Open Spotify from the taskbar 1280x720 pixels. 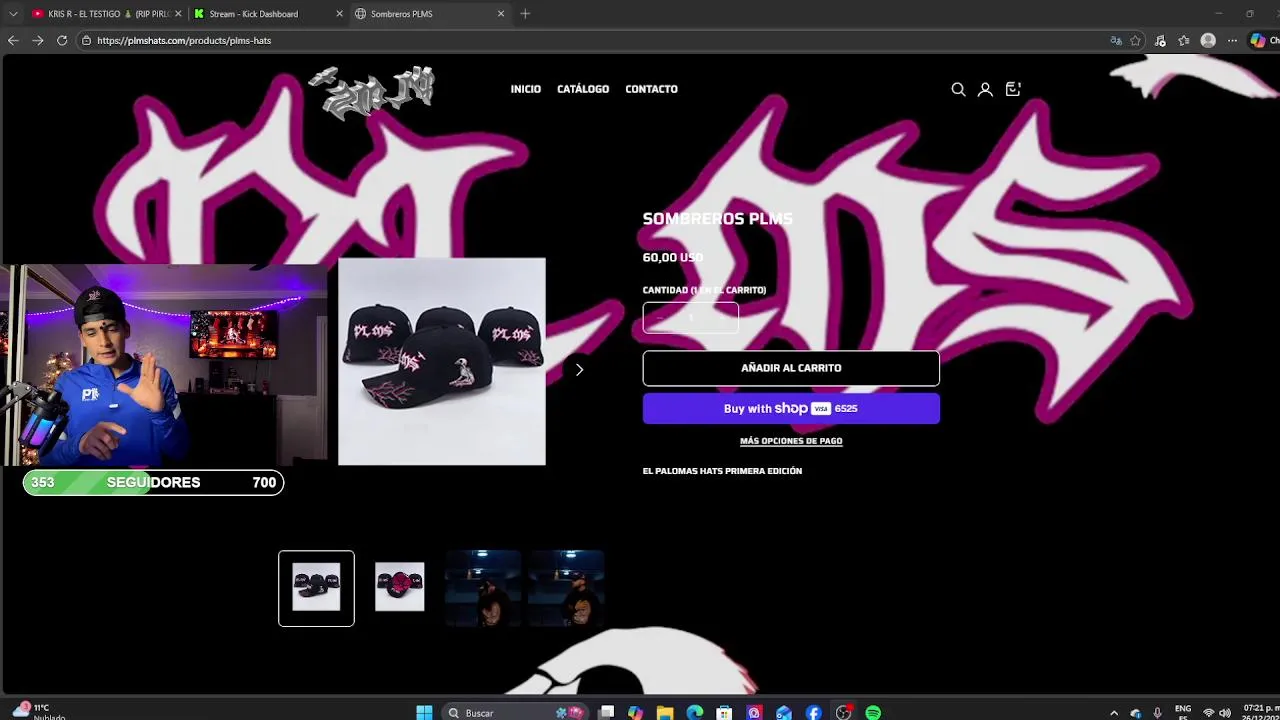[x=873, y=712]
